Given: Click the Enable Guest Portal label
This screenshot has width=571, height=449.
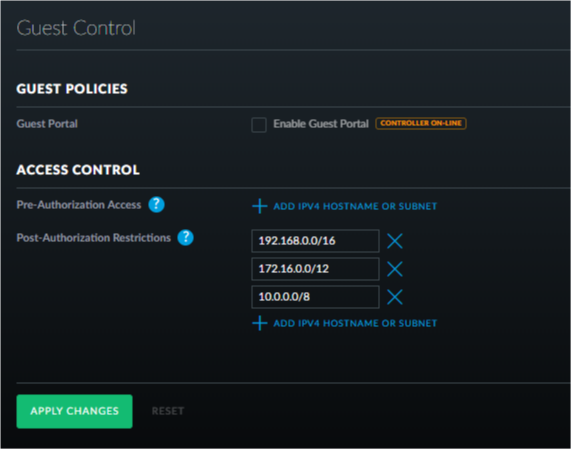Looking at the screenshot, I should (321, 124).
